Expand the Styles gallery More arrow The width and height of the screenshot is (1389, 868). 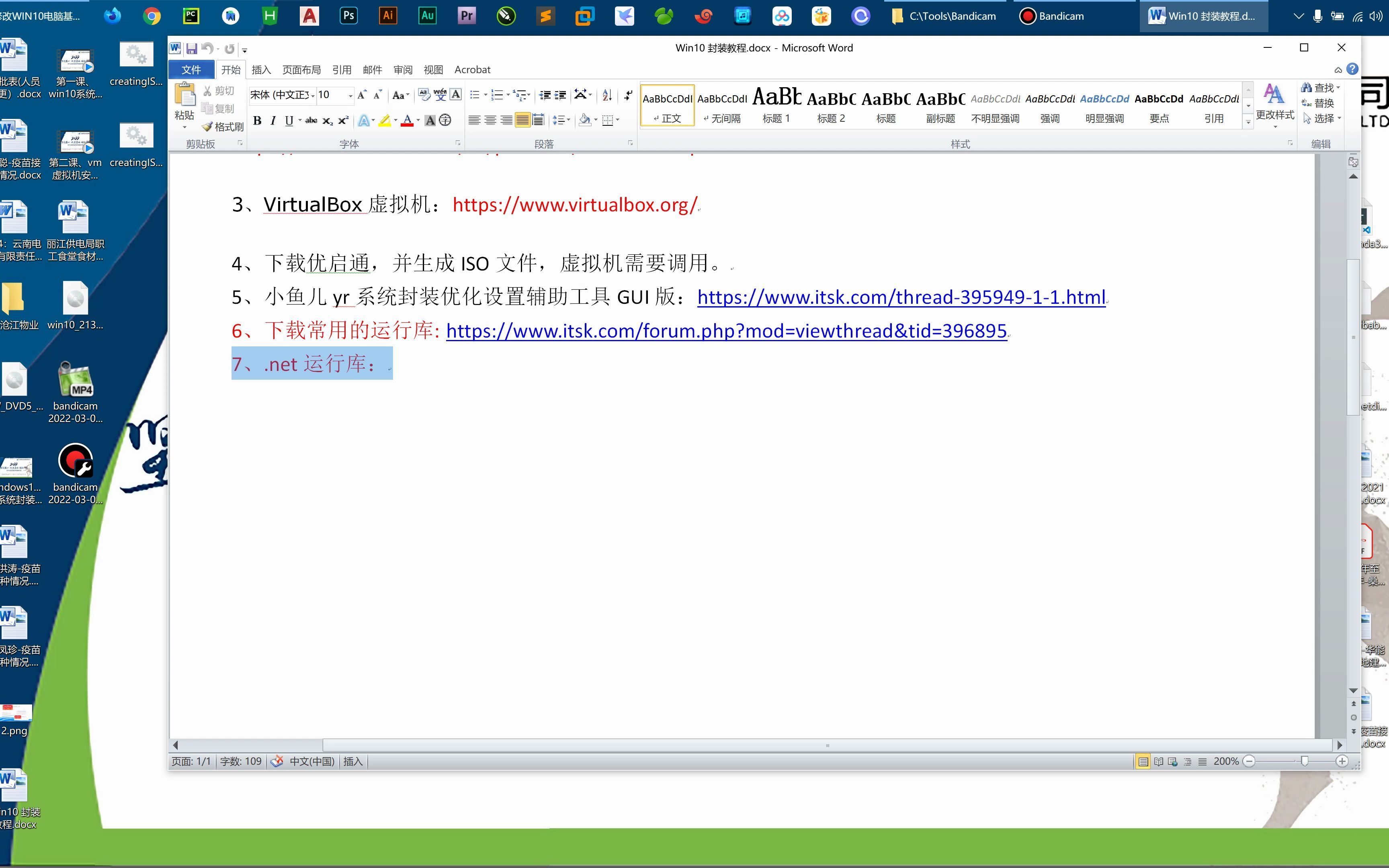1248,122
